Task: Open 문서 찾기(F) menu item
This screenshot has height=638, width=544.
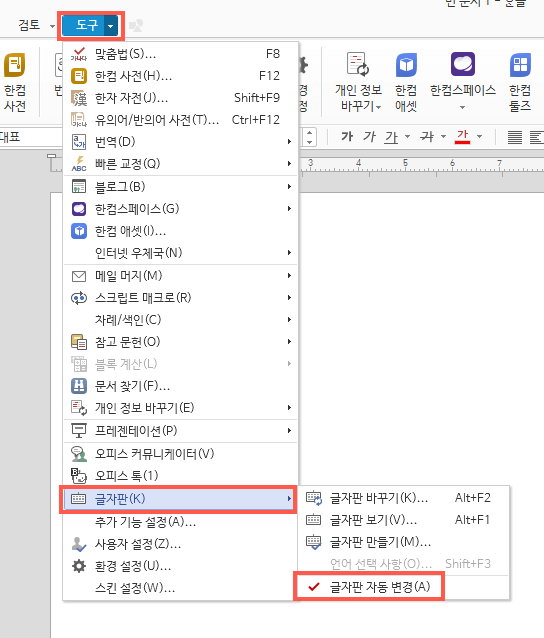Action: [180, 386]
